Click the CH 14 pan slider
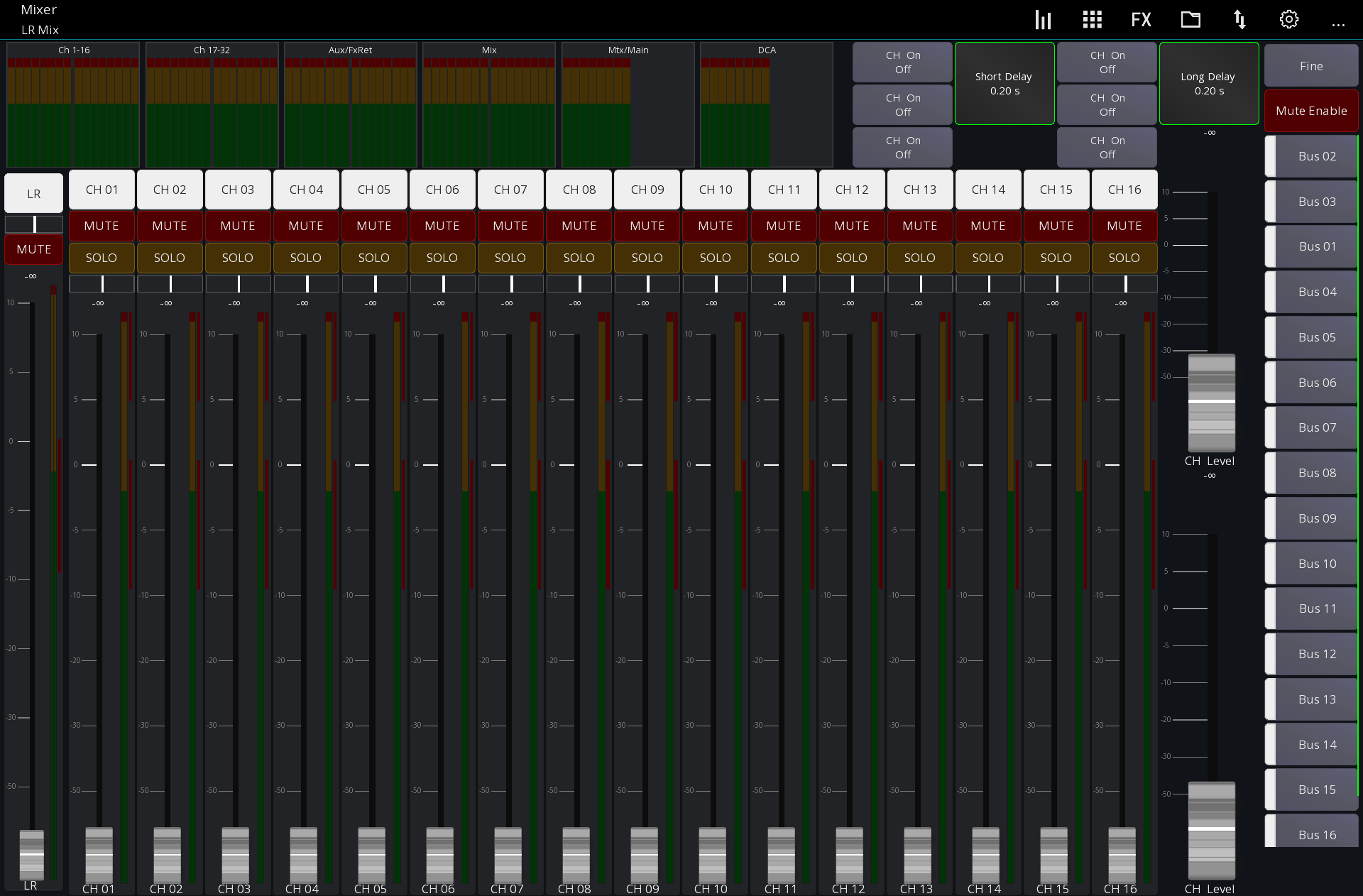 pos(988,284)
